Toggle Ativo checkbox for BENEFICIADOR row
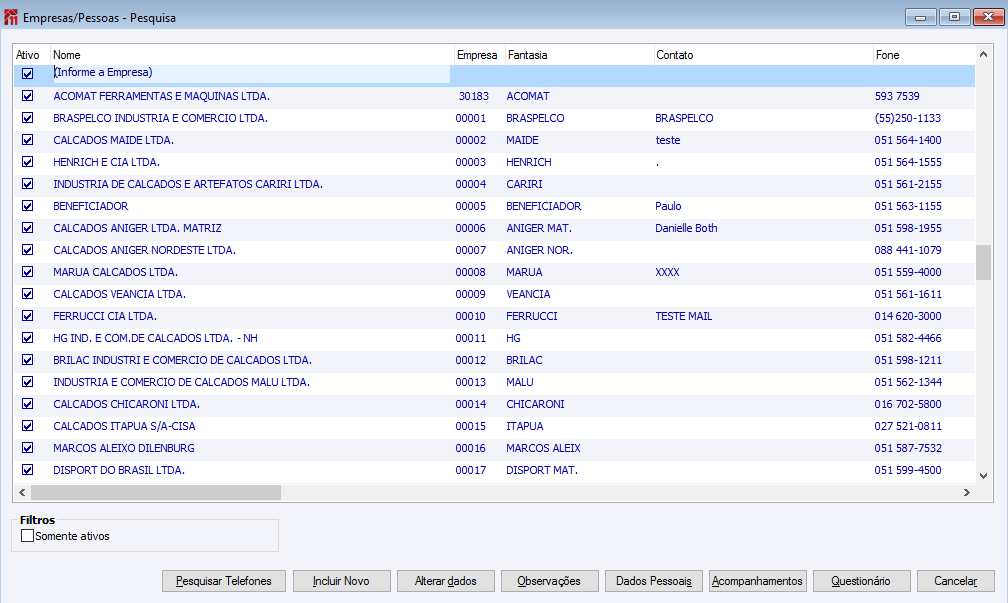 pyautogui.click(x=28, y=206)
